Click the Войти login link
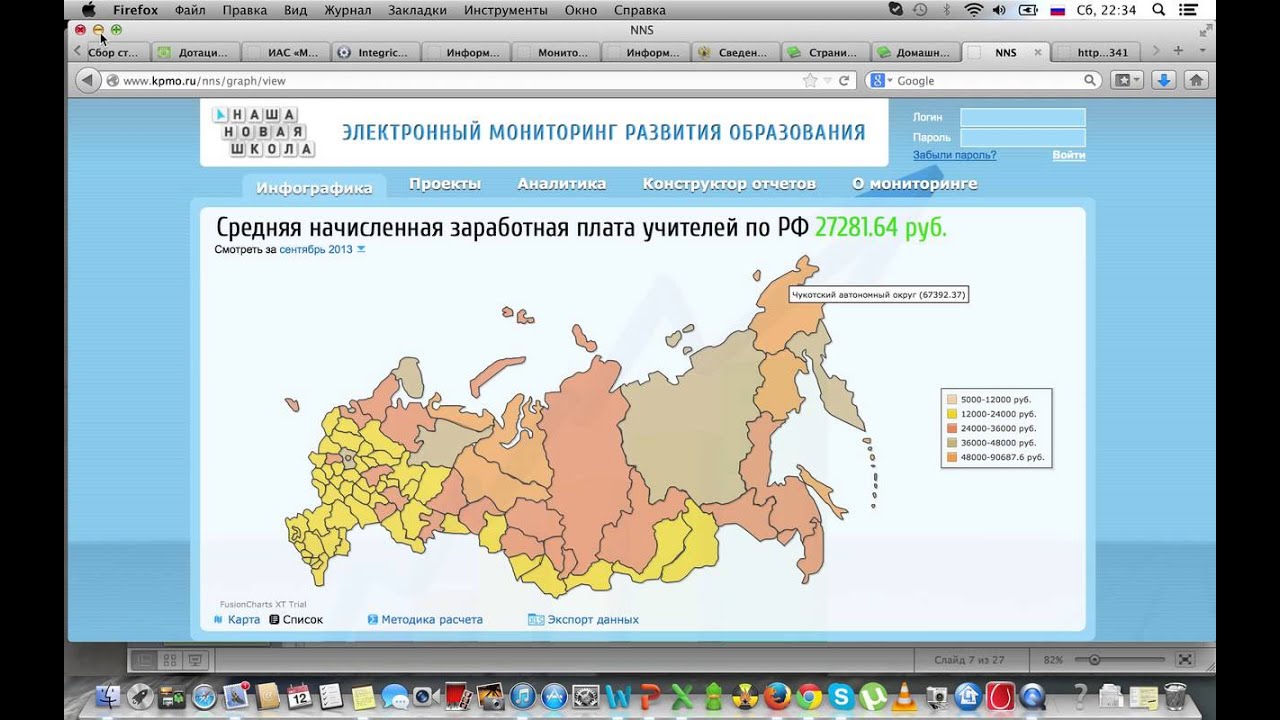This screenshot has width=1280, height=720. point(1068,155)
